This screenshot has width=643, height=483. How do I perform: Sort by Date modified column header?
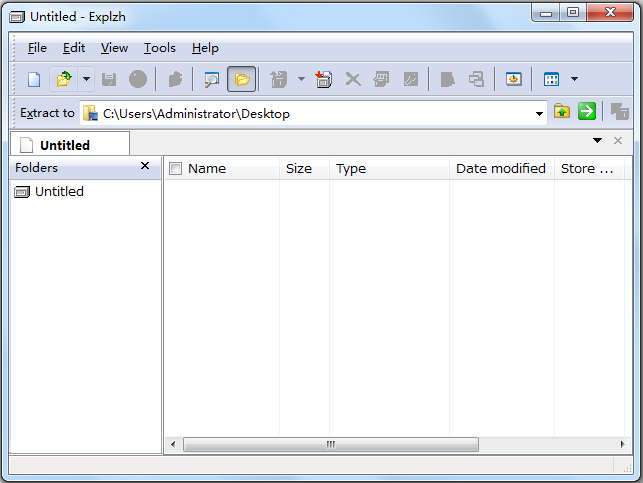click(x=500, y=169)
